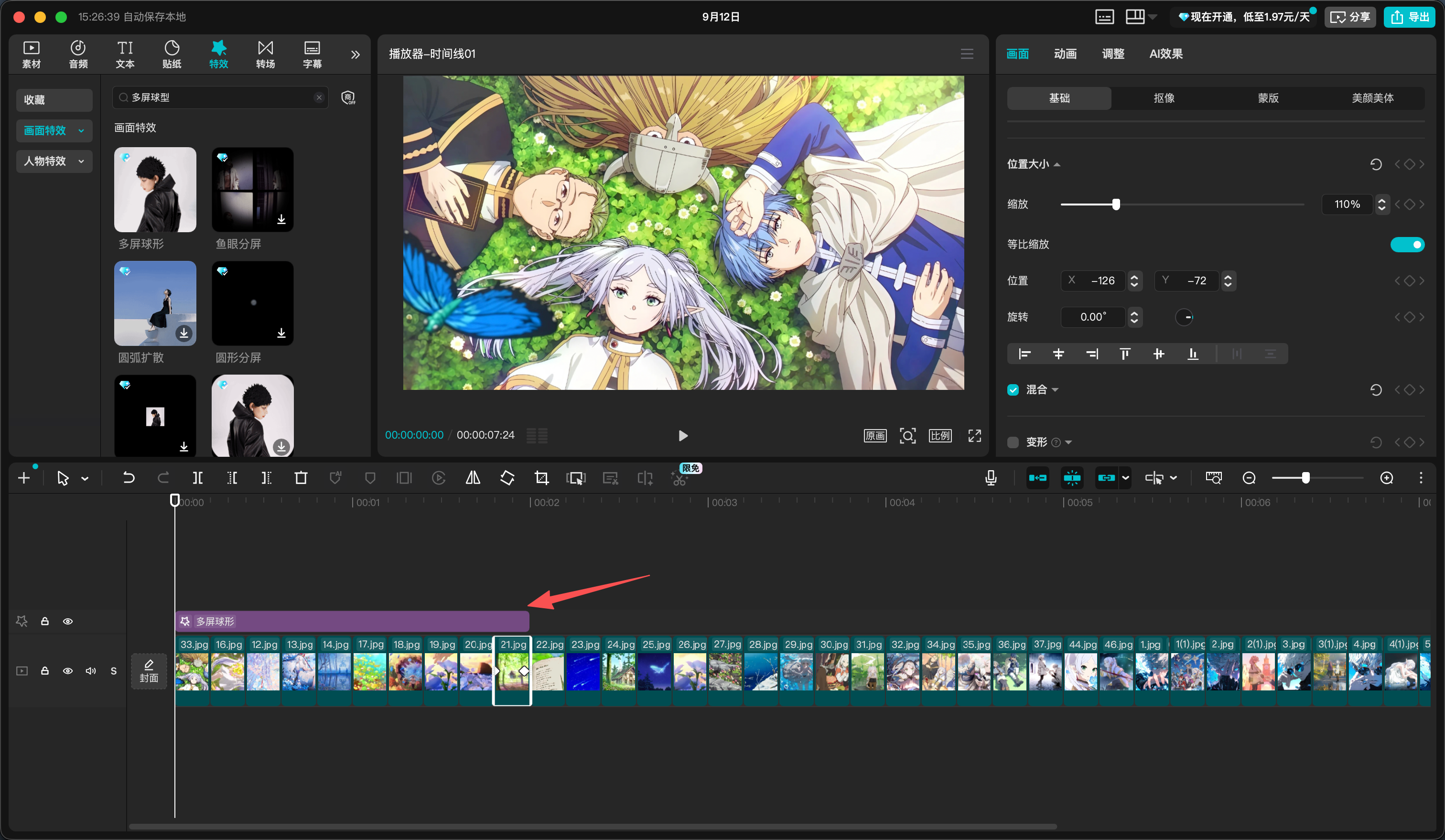The height and width of the screenshot is (840, 1445).
Task: Select the 美颜美体 beauty sub-tab
Action: pyautogui.click(x=1373, y=98)
